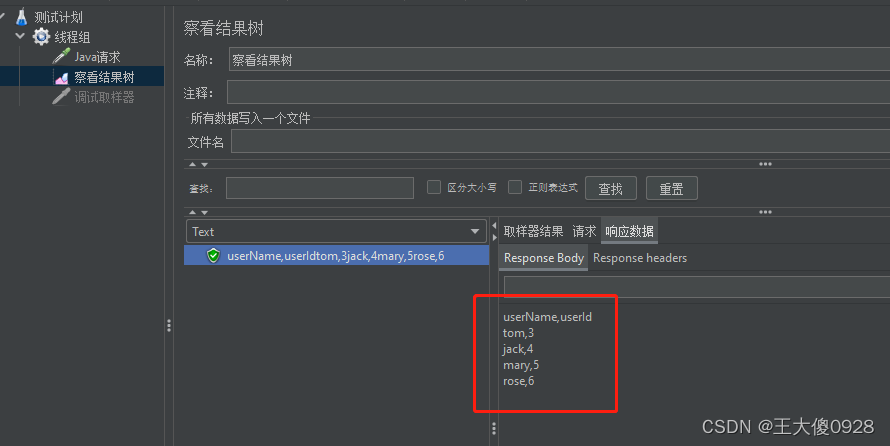The image size is (890, 446).
Task: Select 线程组 tree node
Action: 72,37
